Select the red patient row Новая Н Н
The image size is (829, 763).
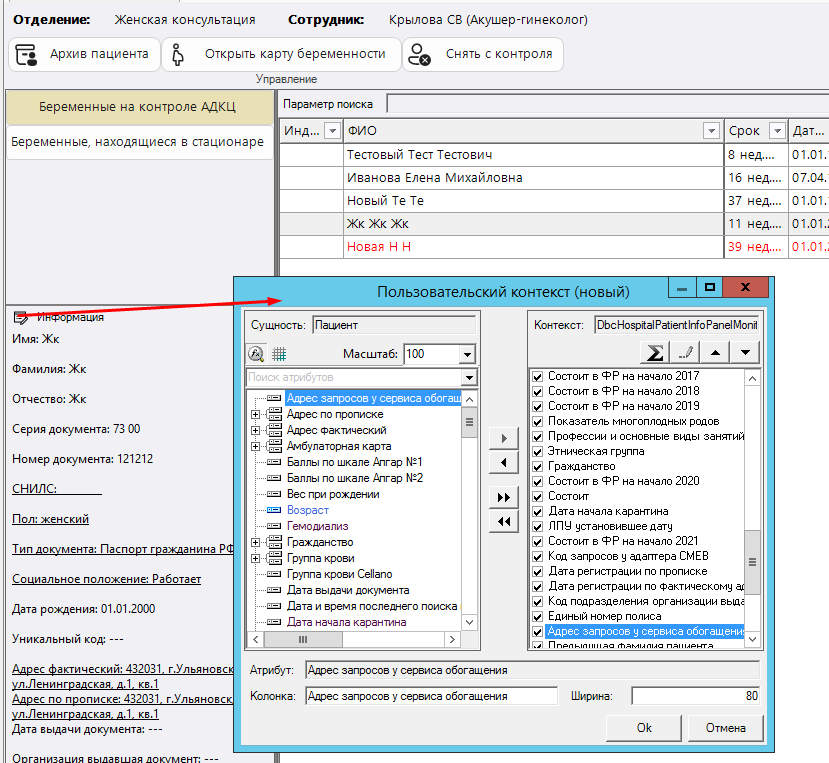[554, 247]
